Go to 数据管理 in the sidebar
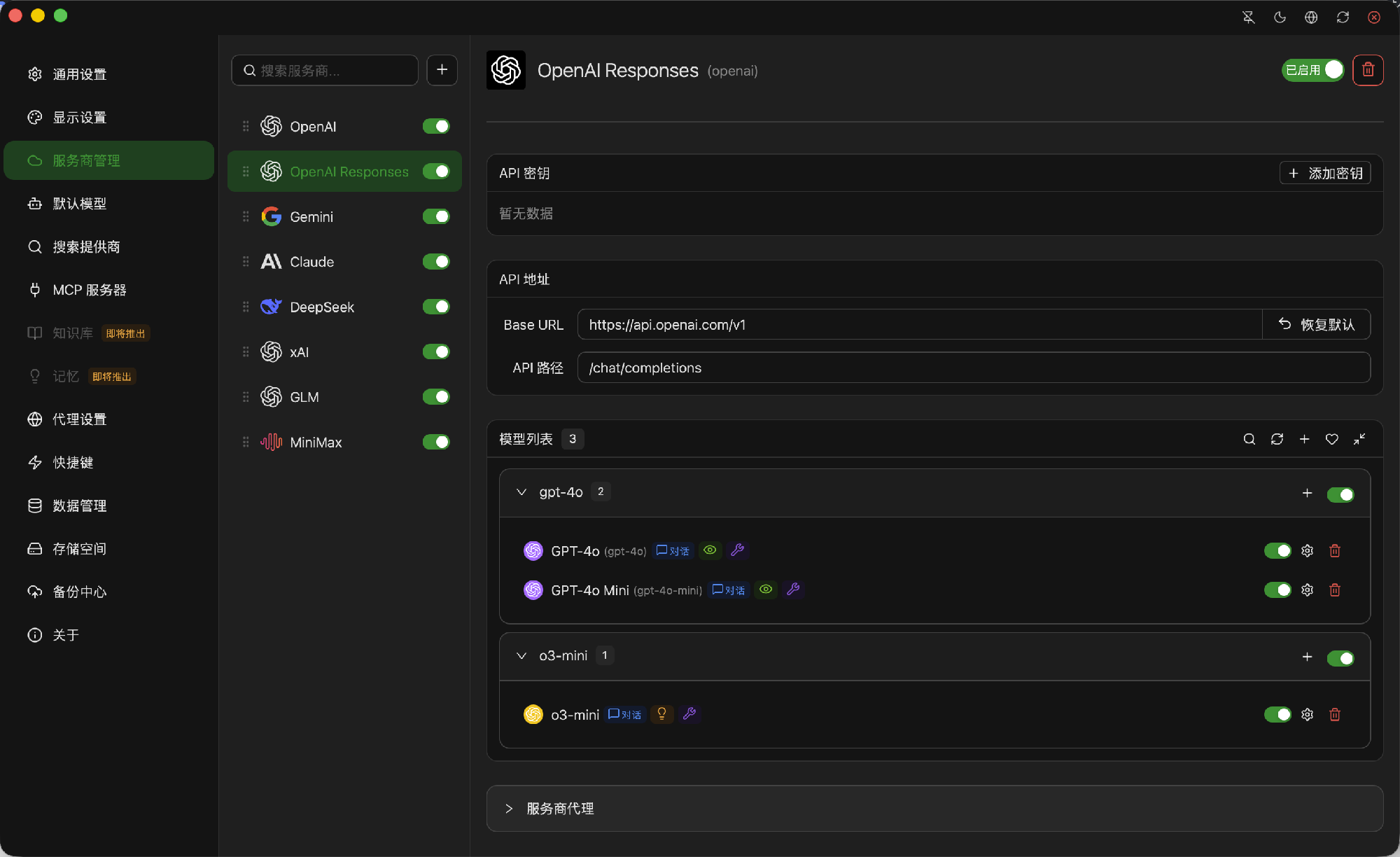This screenshot has height=857, width=1400. tap(79, 506)
